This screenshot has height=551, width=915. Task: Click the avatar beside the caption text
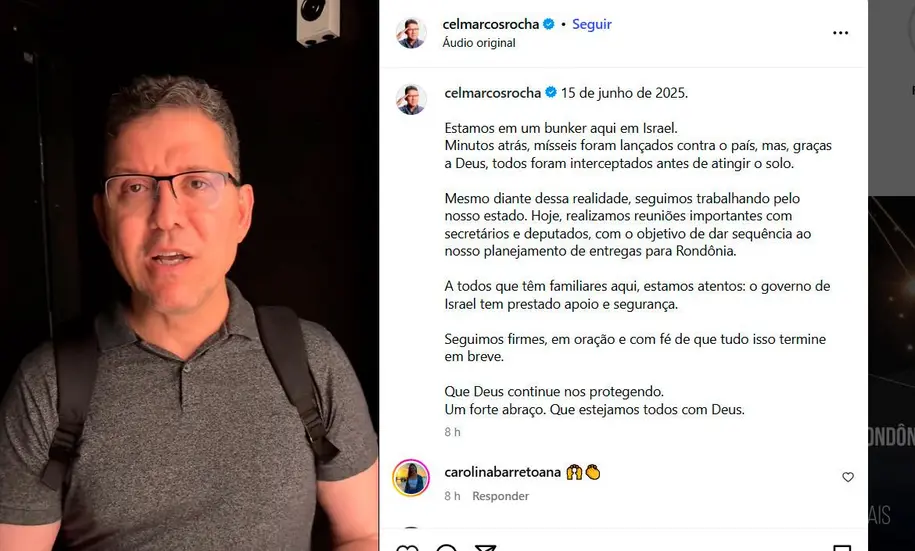click(411, 99)
